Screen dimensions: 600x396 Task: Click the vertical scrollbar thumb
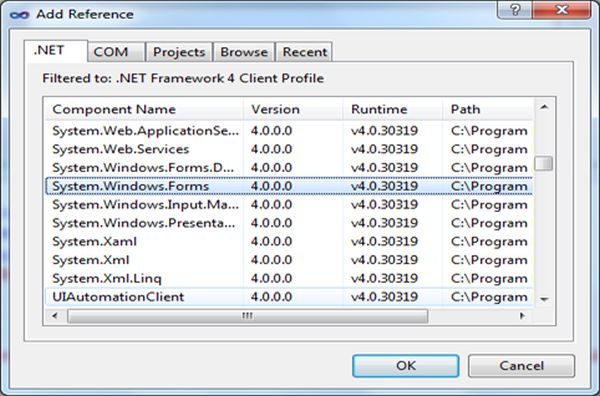[544, 163]
